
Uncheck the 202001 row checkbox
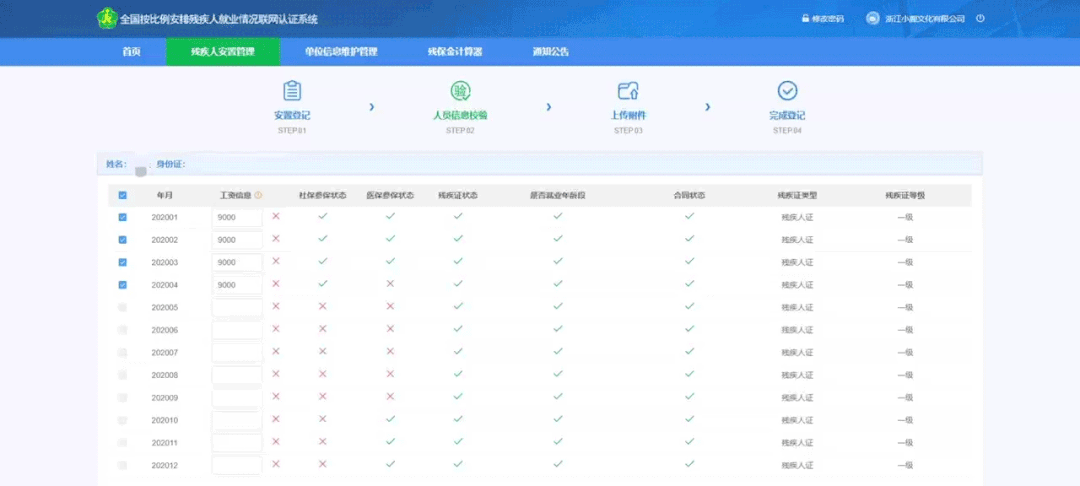point(123,217)
